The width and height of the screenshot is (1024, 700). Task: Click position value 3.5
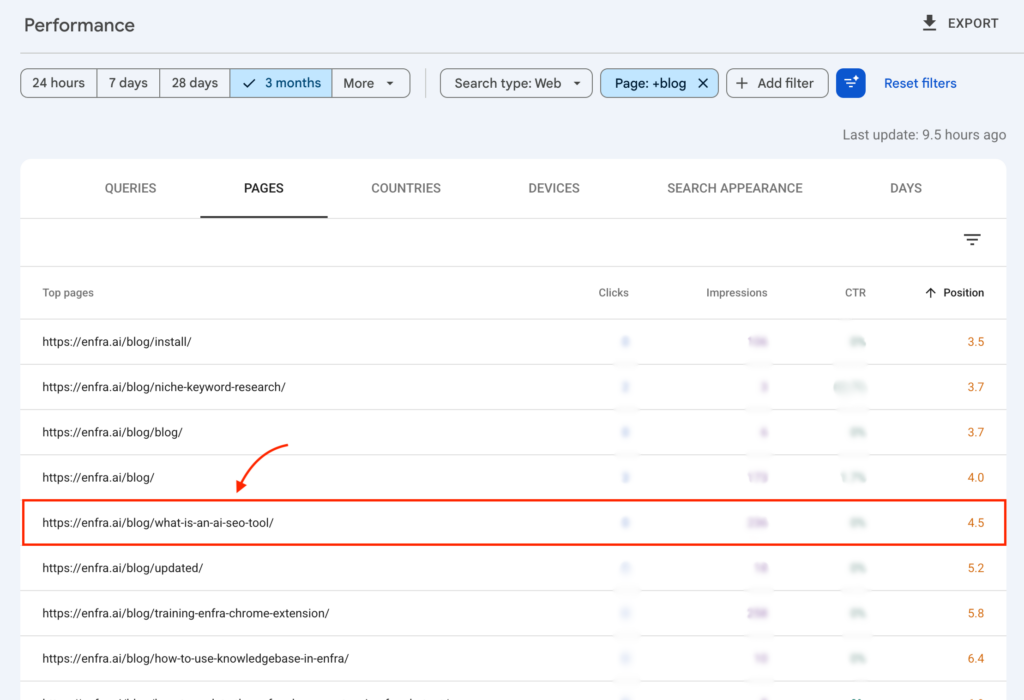[x=976, y=342]
